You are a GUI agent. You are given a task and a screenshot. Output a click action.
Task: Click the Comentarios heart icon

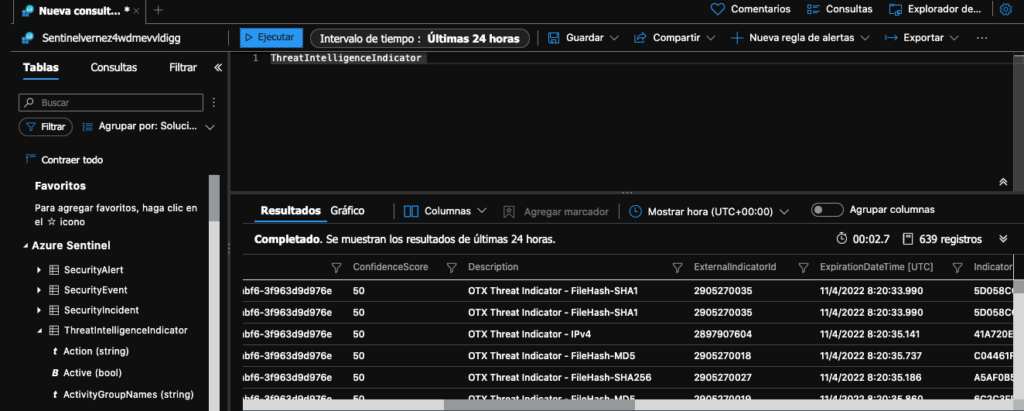pyautogui.click(x=716, y=9)
